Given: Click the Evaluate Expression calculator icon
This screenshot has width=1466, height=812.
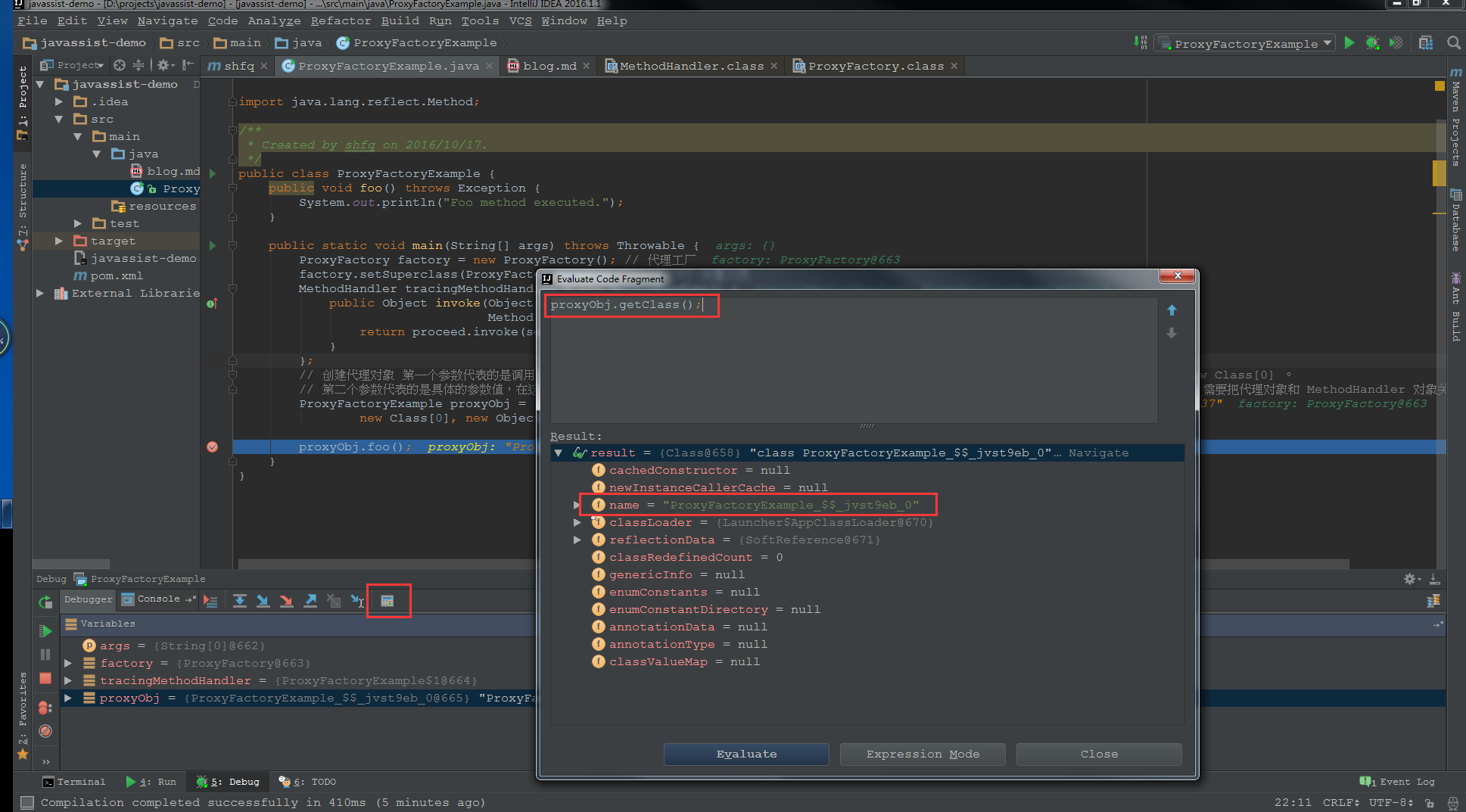Looking at the screenshot, I should pos(388,601).
